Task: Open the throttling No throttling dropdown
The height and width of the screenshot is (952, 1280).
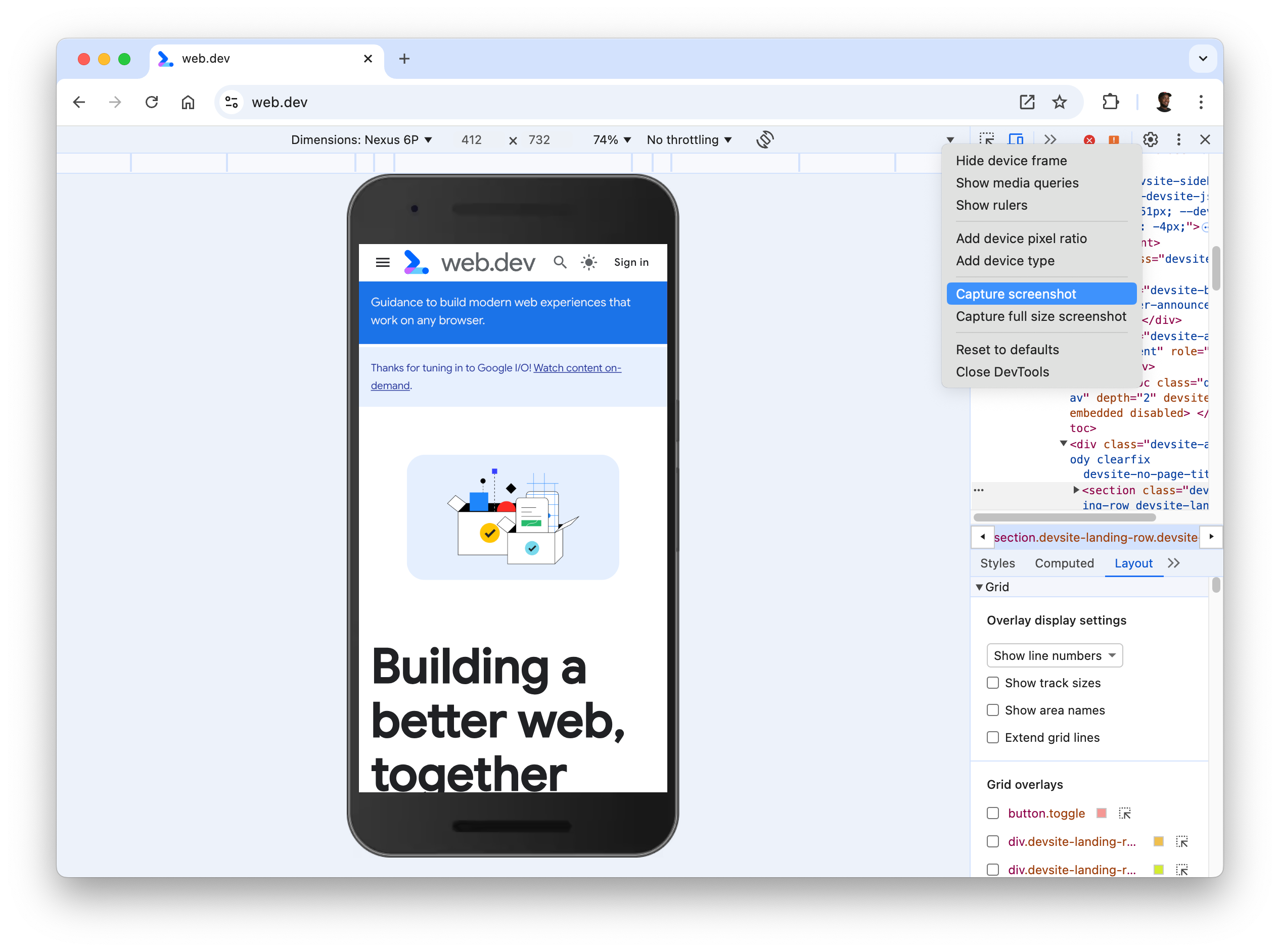Action: (690, 139)
